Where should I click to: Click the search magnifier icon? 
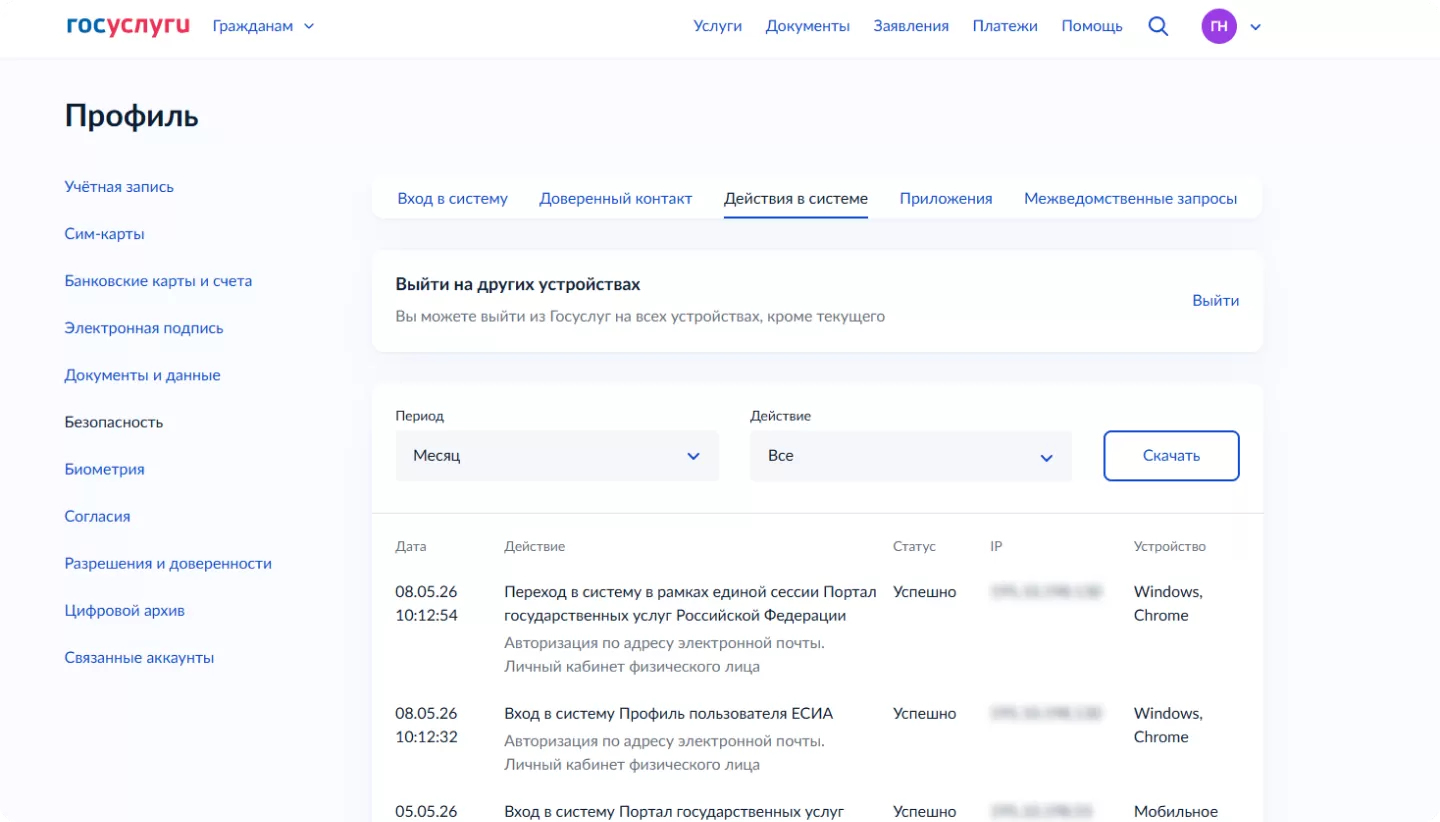coord(1158,26)
